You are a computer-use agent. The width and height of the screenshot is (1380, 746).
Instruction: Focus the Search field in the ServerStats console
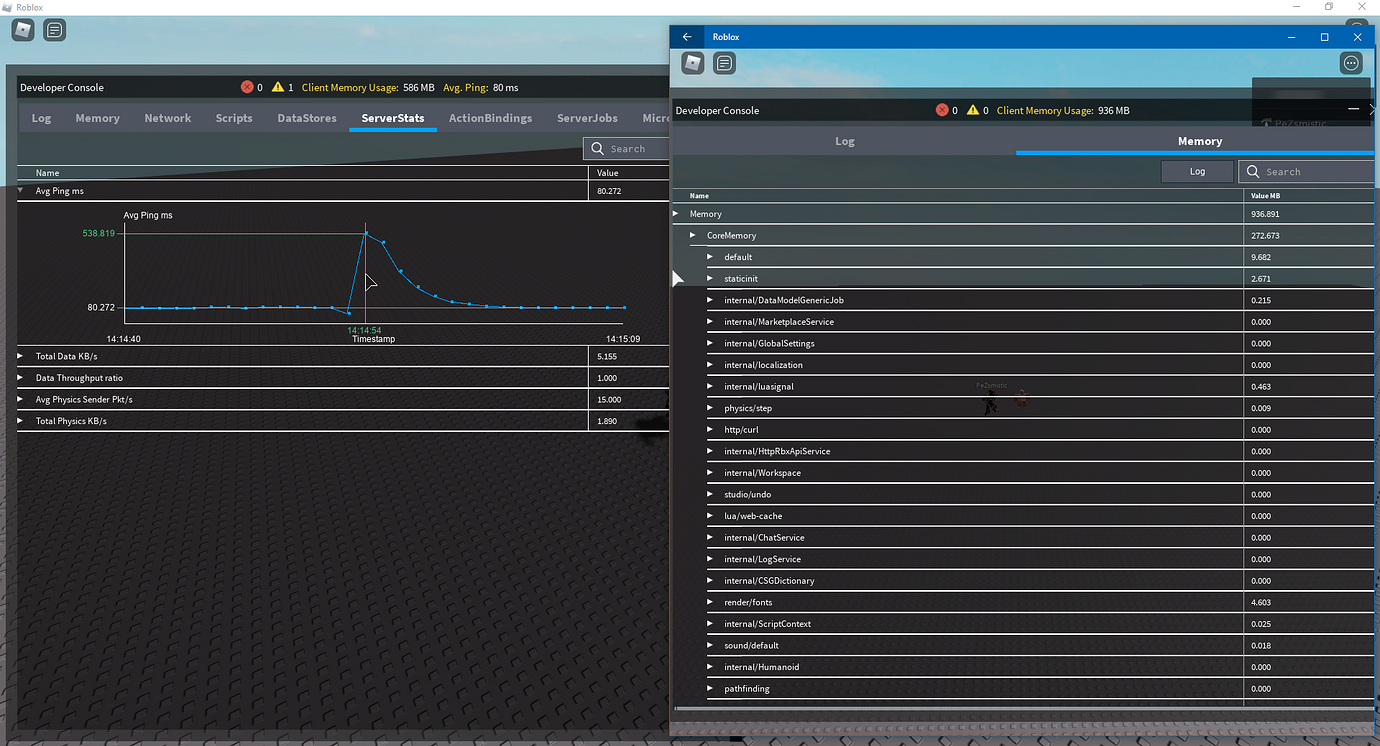click(626, 149)
